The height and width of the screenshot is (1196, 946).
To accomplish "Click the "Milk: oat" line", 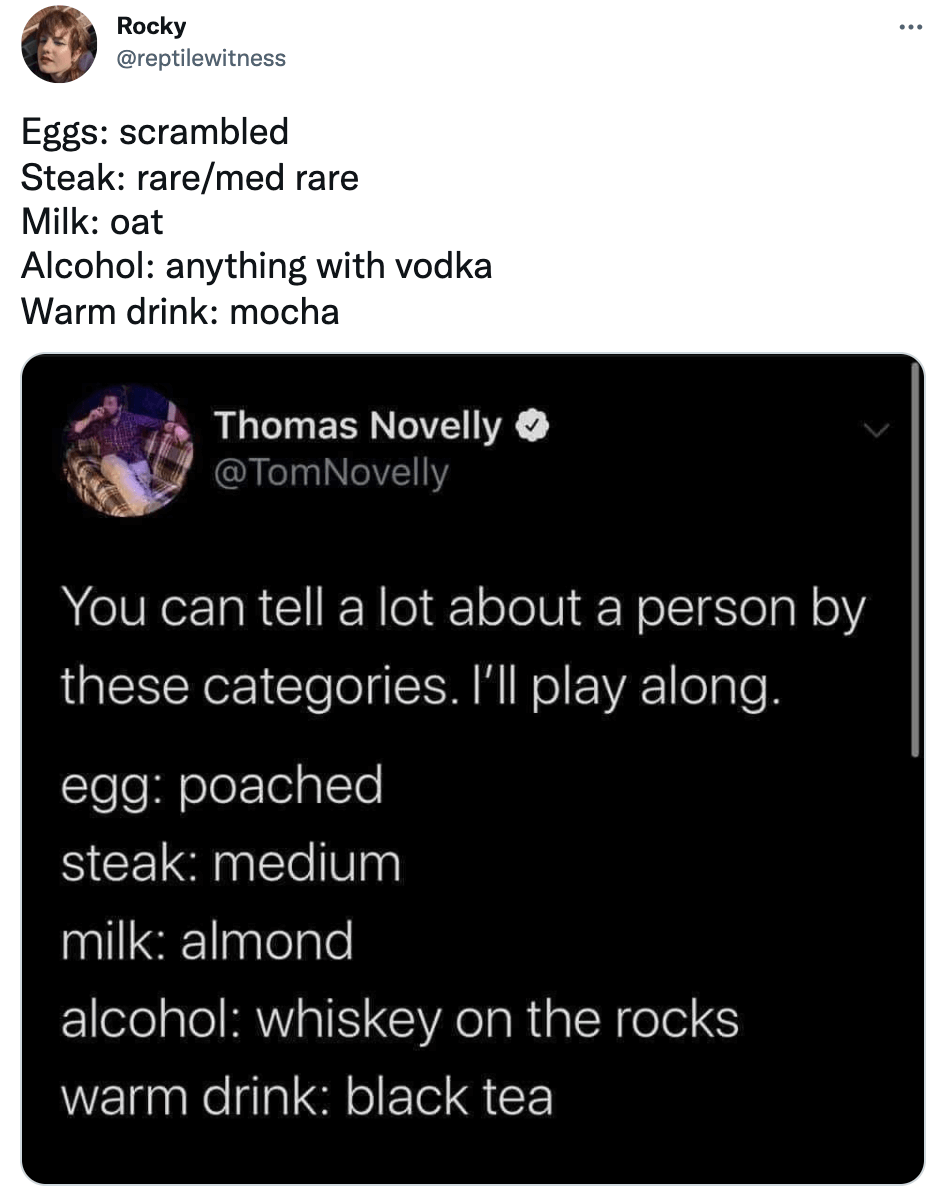I will coord(92,222).
